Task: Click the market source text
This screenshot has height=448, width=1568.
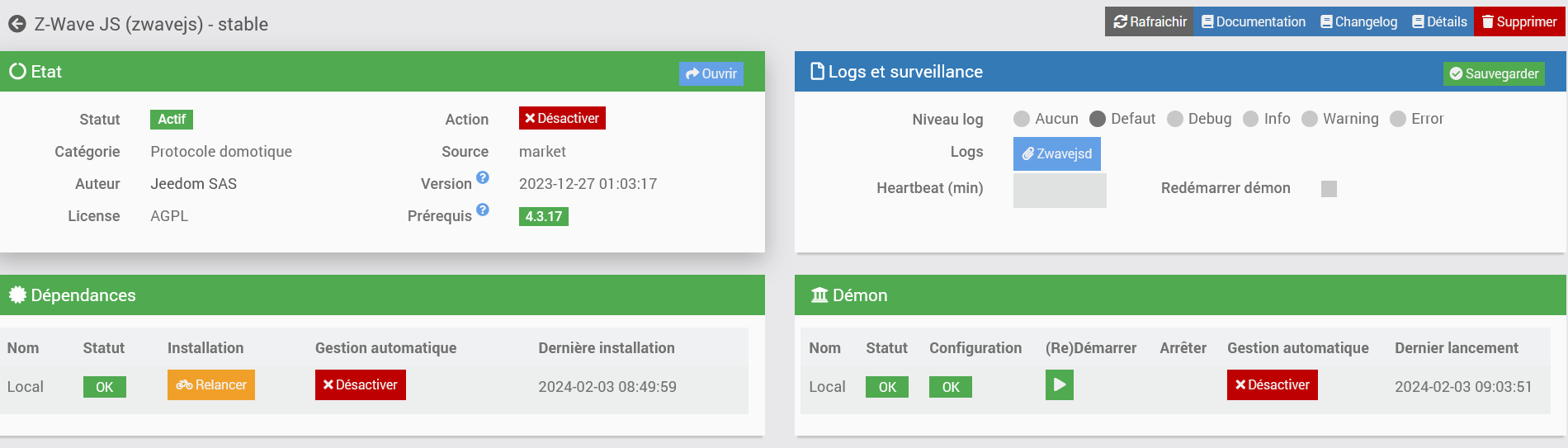Action: (x=542, y=152)
